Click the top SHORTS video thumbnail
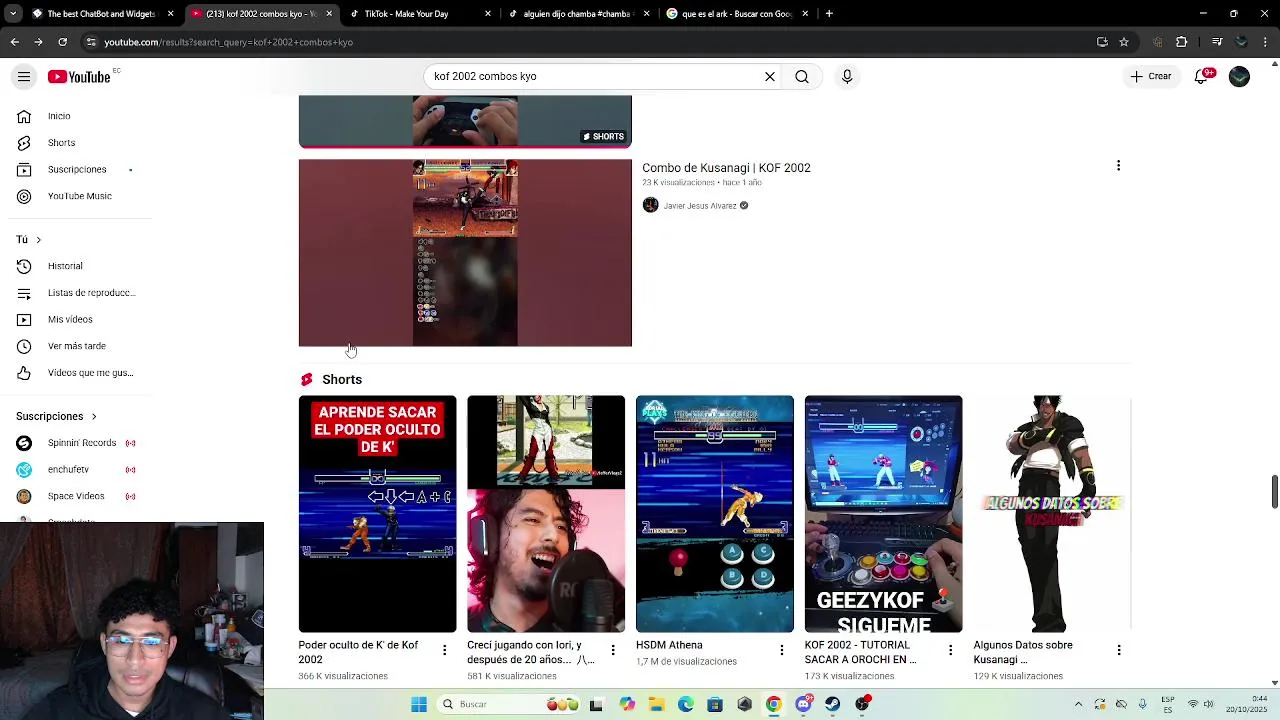The image size is (1280, 720). [465, 121]
